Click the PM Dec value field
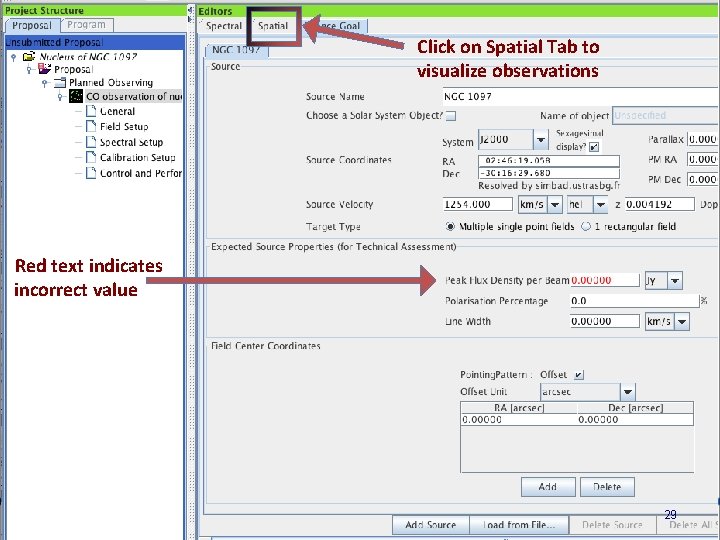The image size is (720, 540). coord(703,180)
